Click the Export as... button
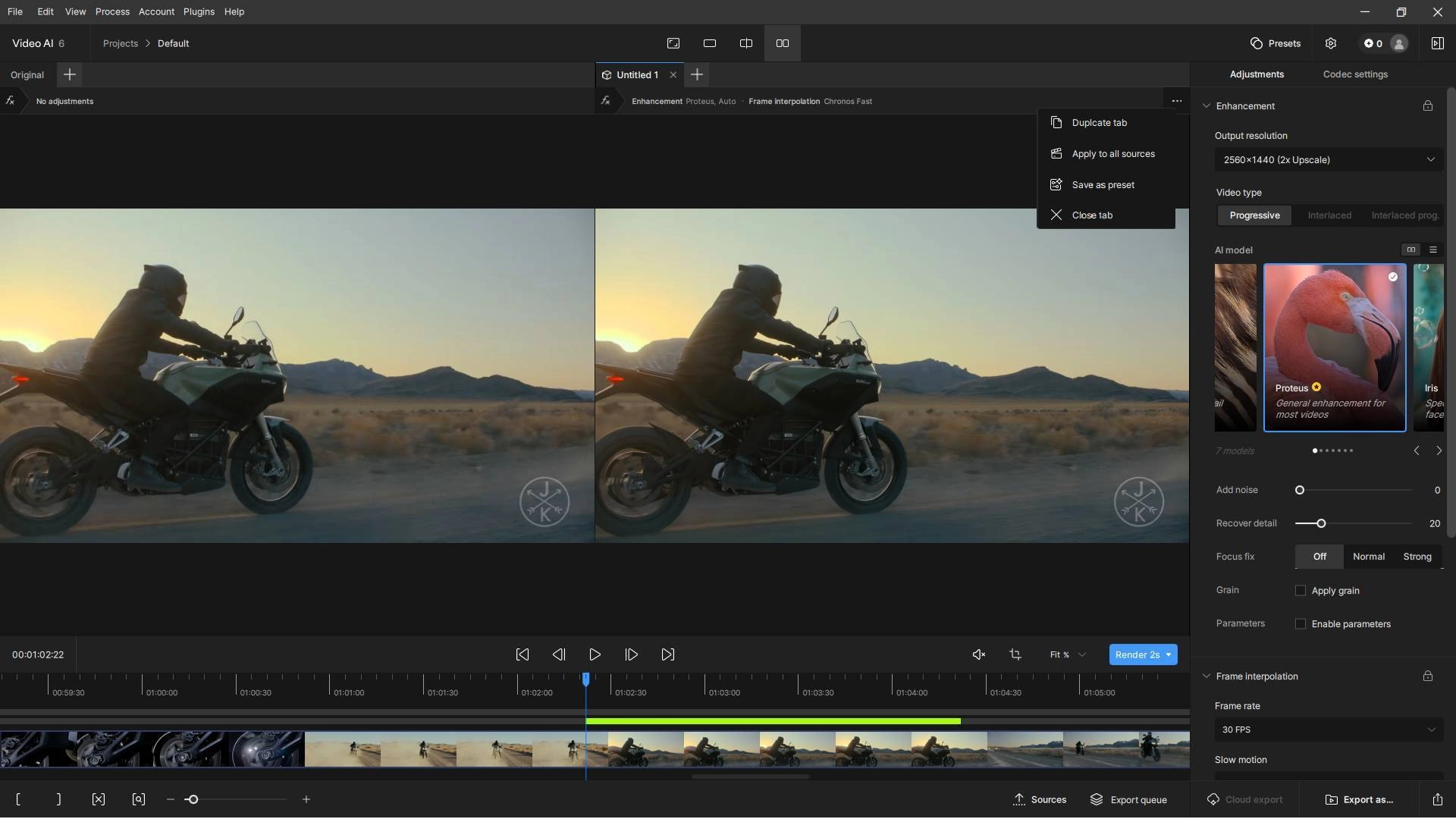This screenshot has height=819, width=1456. click(x=1359, y=800)
